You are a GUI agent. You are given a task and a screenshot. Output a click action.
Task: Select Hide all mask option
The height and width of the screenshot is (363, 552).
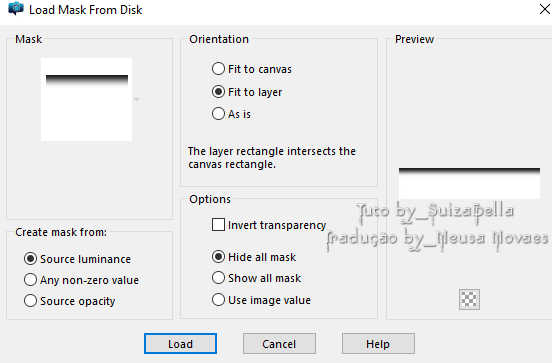click(218, 257)
